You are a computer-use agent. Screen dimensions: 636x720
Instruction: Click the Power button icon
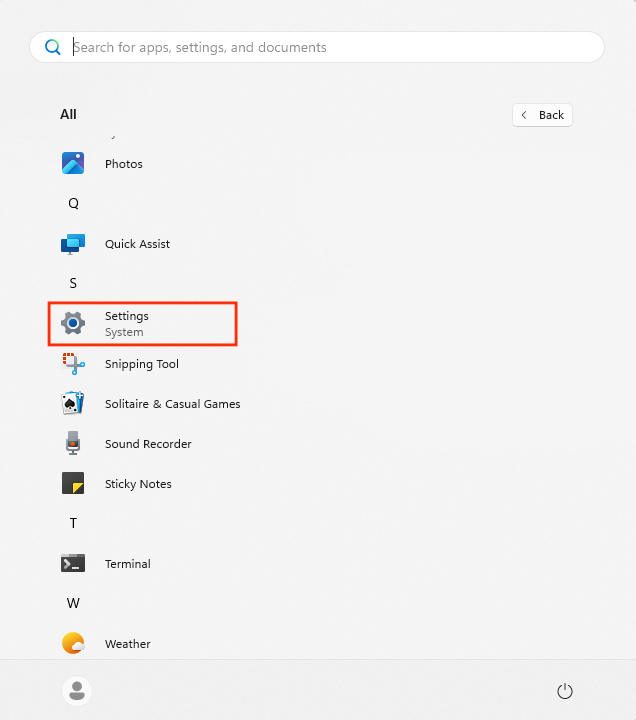tap(565, 691)
